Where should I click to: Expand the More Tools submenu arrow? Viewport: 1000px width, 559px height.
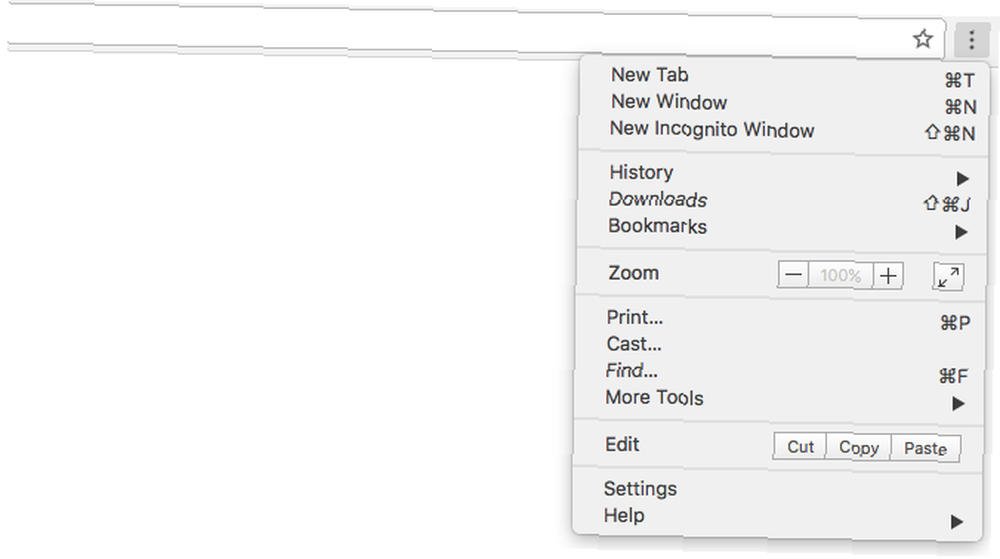tap(958, 403)
